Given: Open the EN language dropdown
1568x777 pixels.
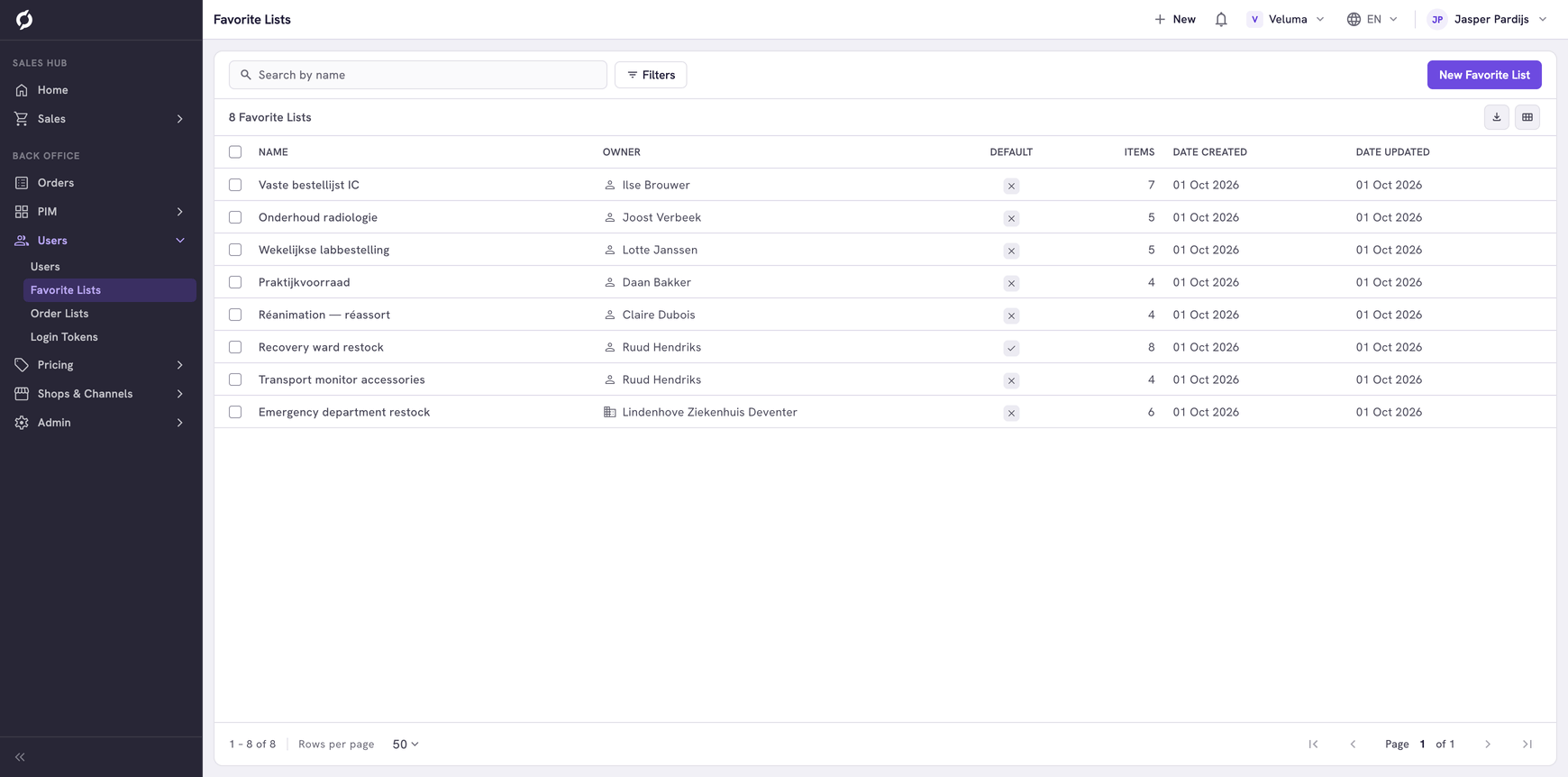Looking at the screenshot, I should click(x=1372, y=19).
